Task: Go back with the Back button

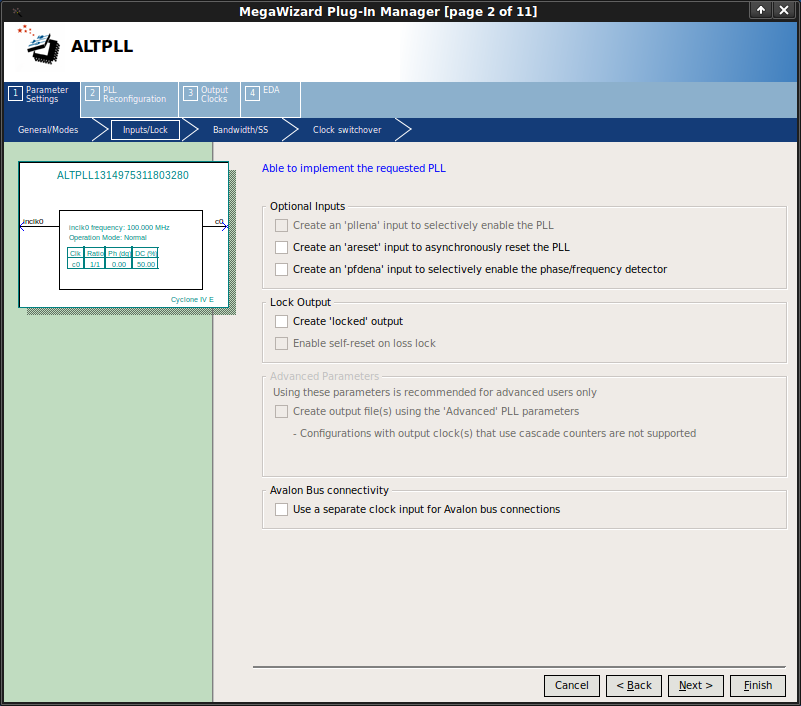Action: coord(634,685)
